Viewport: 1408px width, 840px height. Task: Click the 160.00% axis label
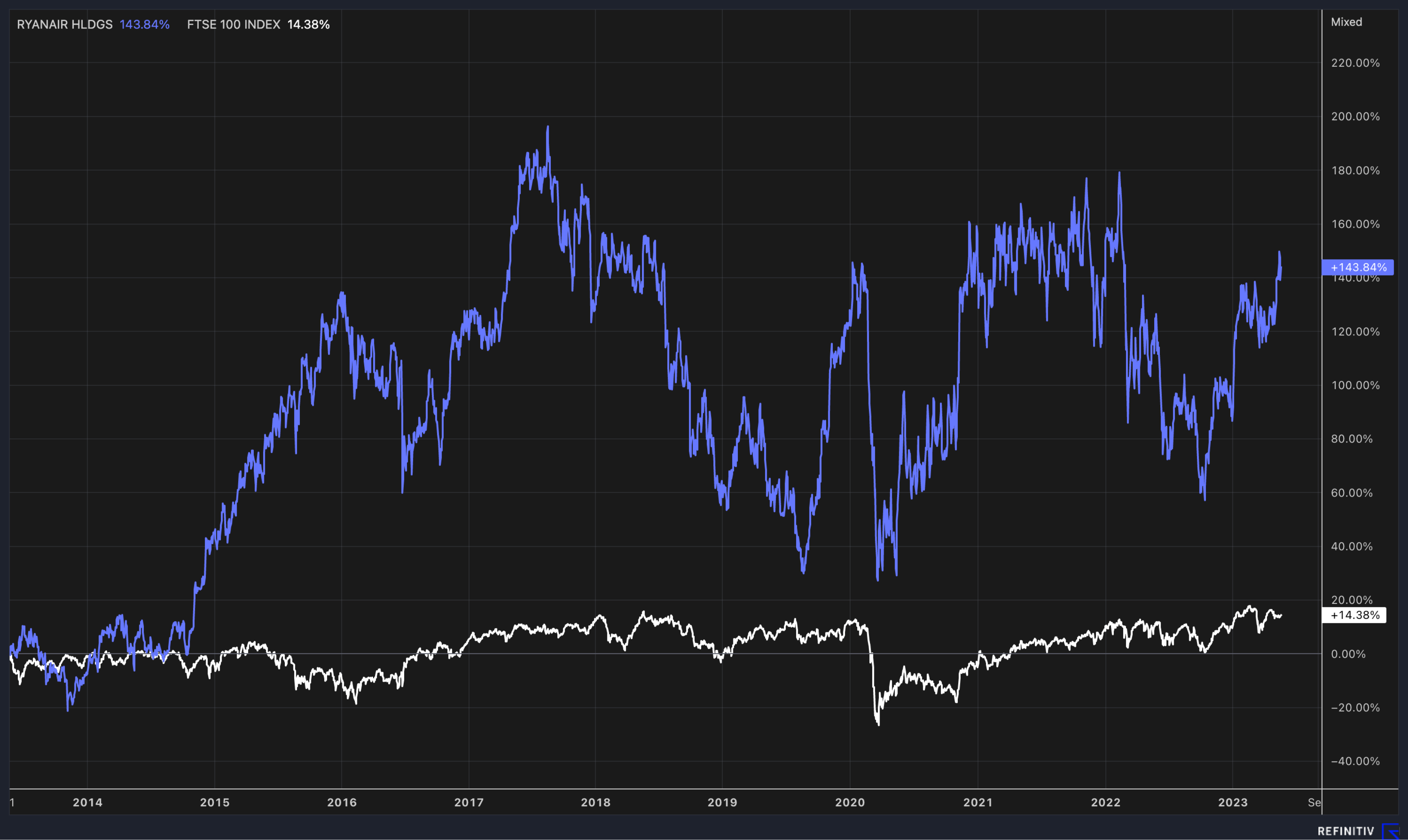(1355, 224)
